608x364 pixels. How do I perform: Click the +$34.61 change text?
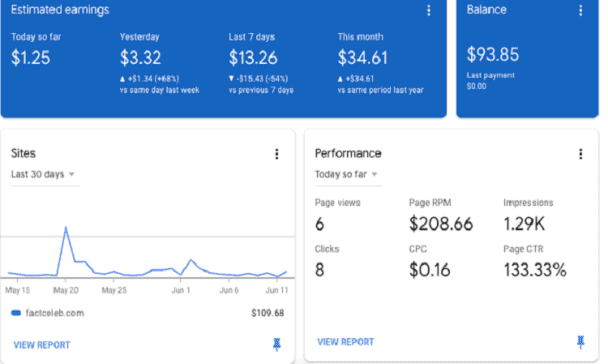(x=359, y=79)
